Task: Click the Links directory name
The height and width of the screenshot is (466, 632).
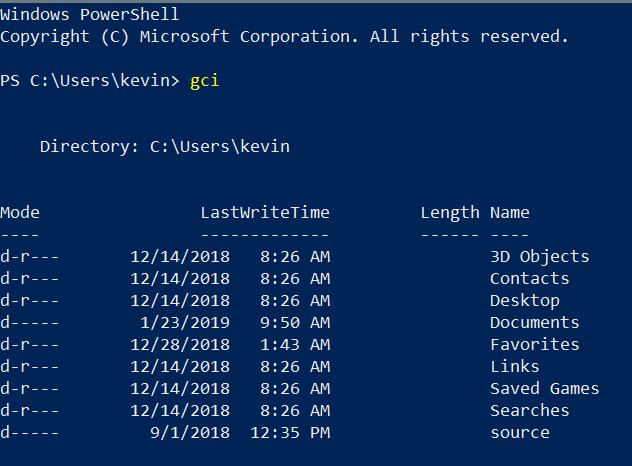Action: [x=514, y=367]
